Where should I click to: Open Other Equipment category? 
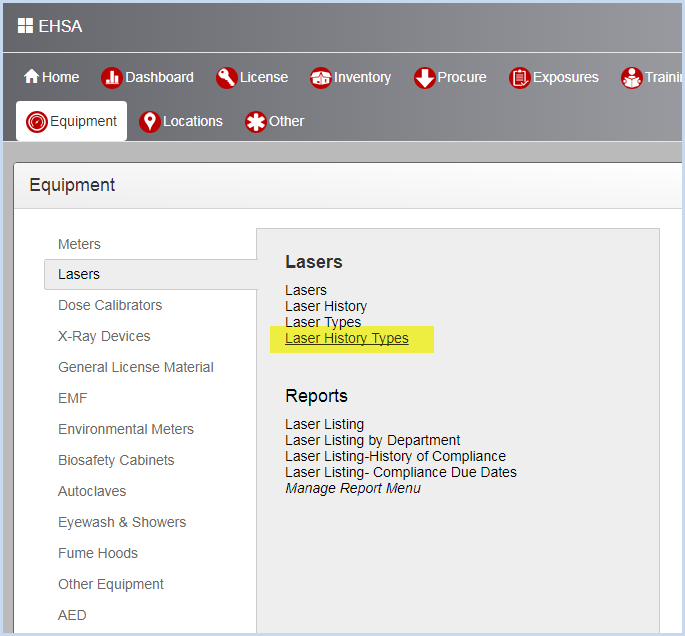pyautogui.click(x=111, y=584)
